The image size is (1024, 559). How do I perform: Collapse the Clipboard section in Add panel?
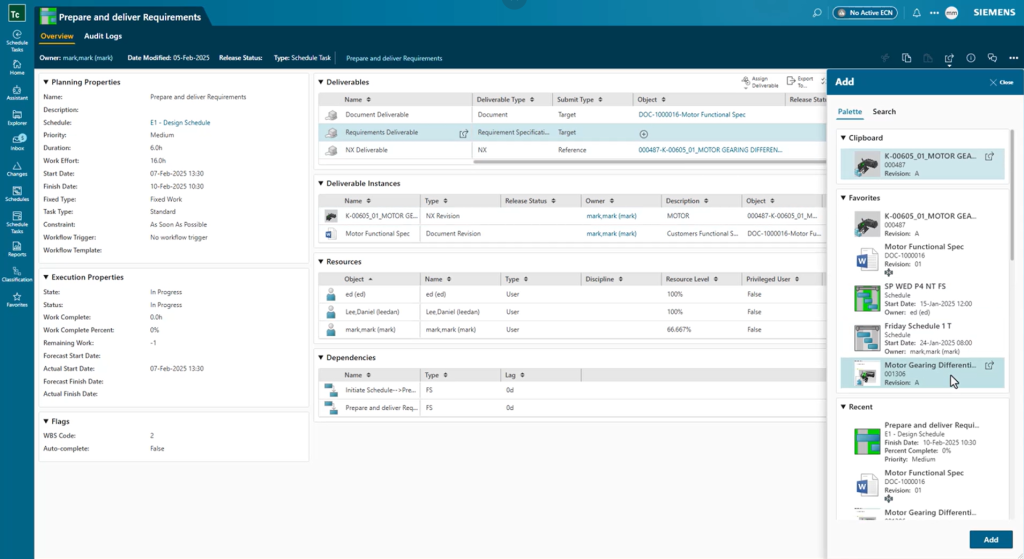point(843,138)
